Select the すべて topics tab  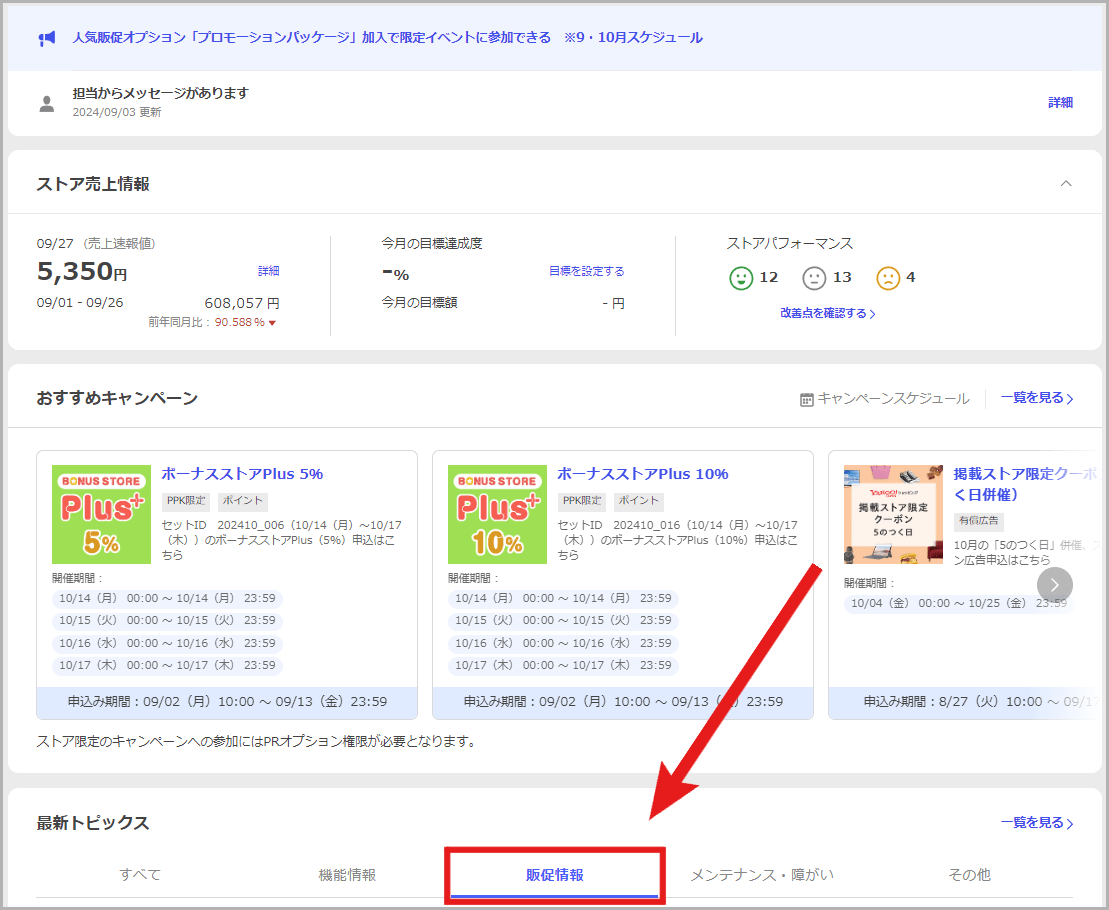tap(140, 875)
